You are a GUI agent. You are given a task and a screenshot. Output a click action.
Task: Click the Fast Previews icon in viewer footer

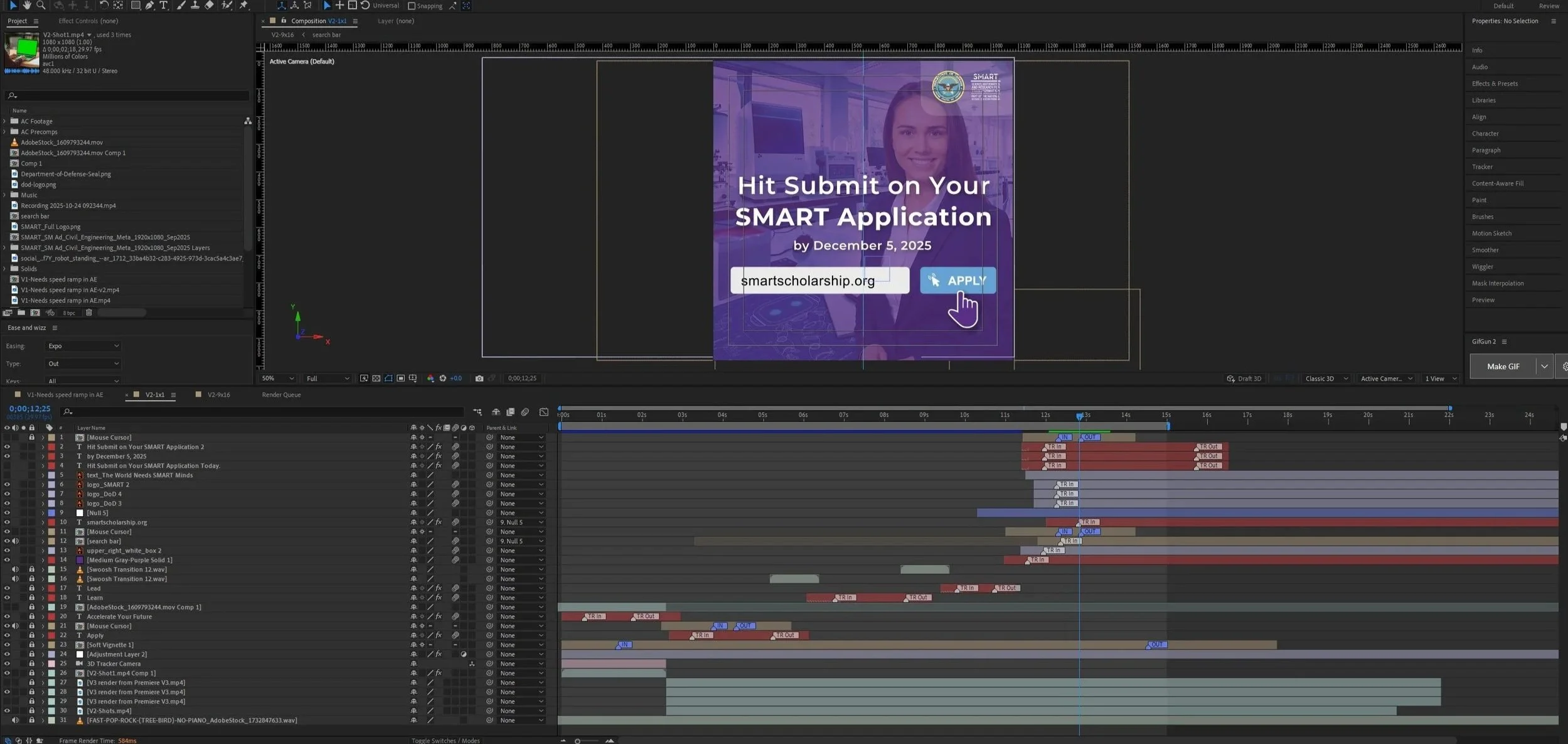(364, 378)
